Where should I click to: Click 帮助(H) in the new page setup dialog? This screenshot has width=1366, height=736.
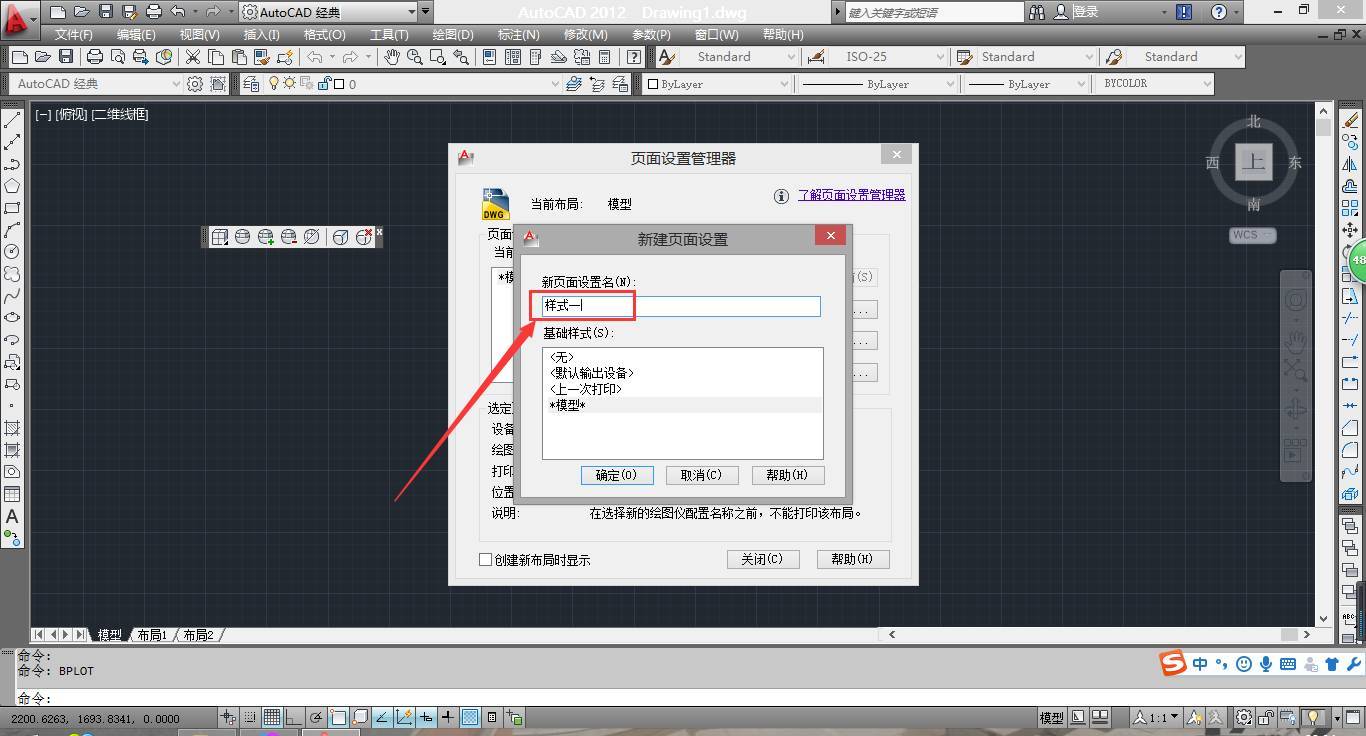(787, 475)
